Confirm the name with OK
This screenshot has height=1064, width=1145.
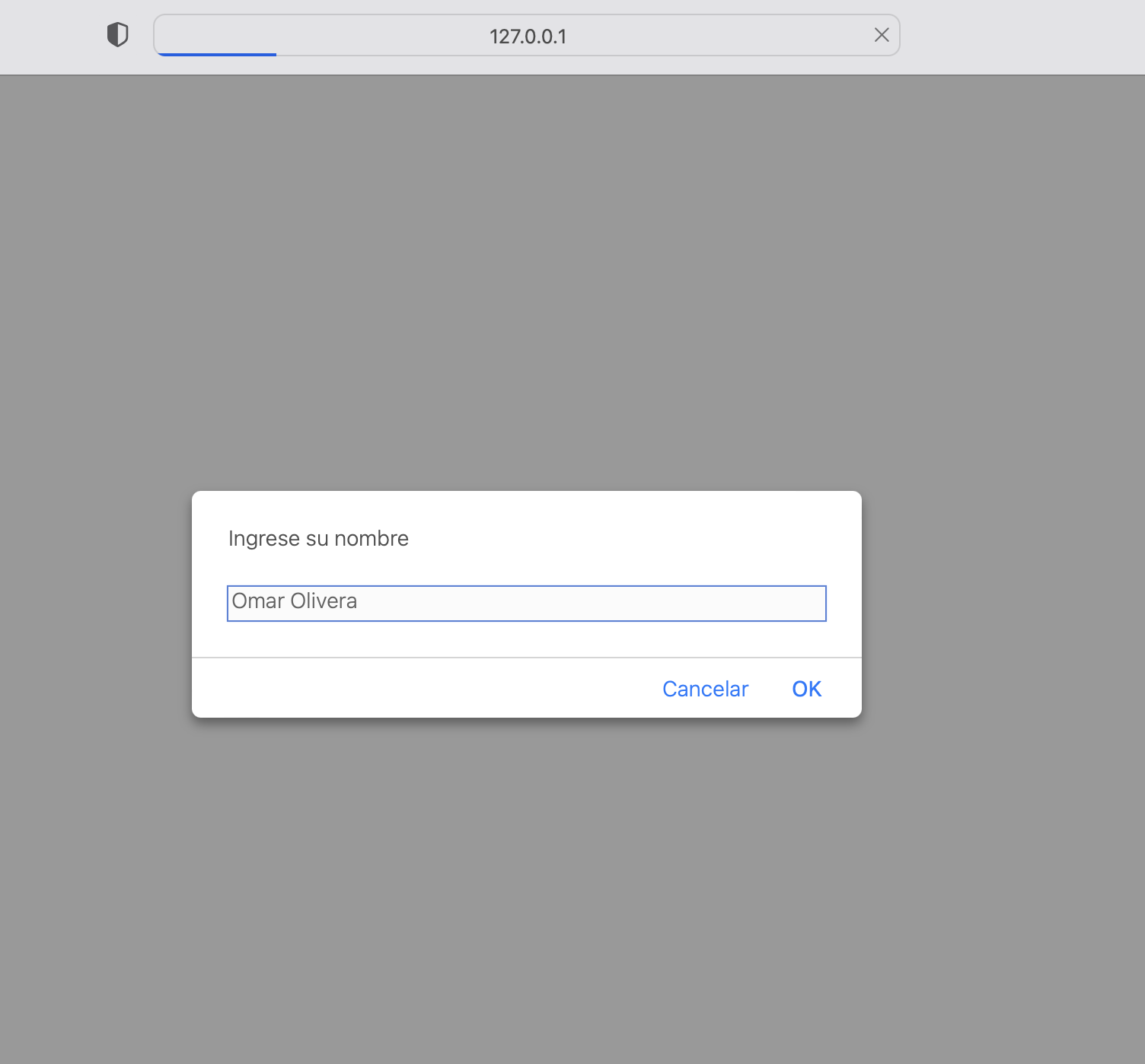click(x=807, y=689)
